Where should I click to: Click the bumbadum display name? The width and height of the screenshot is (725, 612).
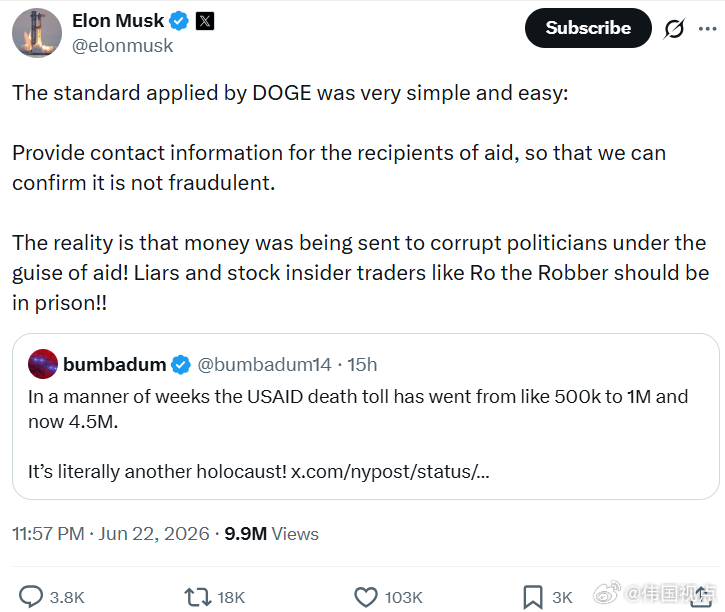click(114, 365)
